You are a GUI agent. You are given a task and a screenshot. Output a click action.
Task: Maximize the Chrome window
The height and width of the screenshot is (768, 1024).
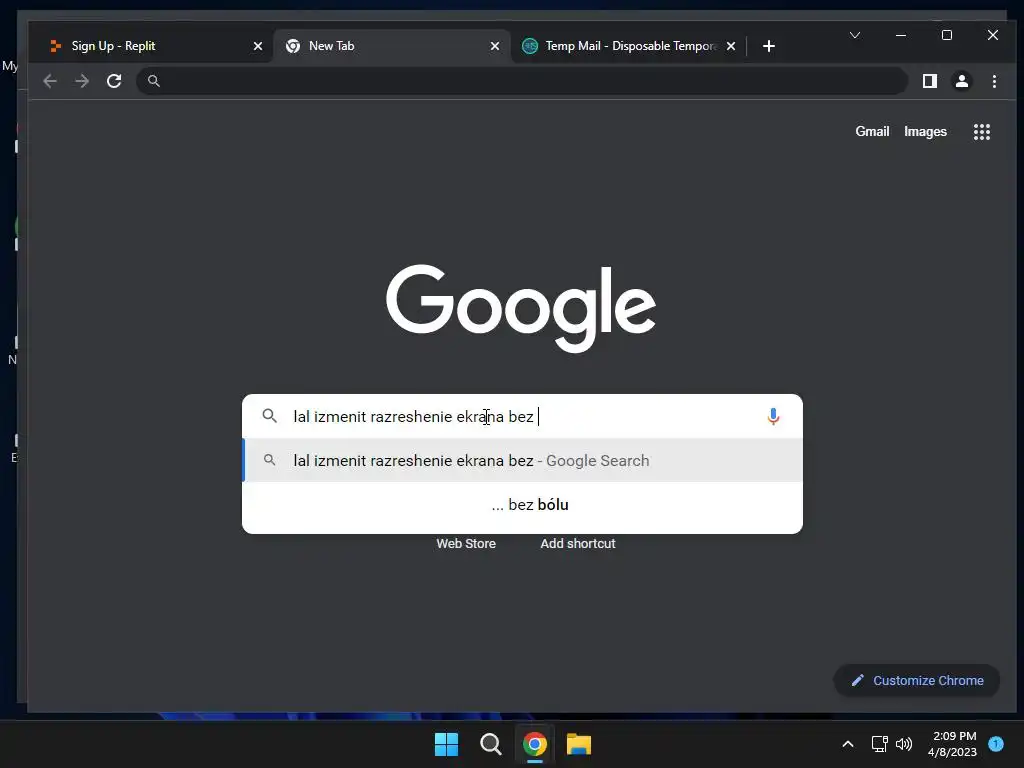(946, 35)
